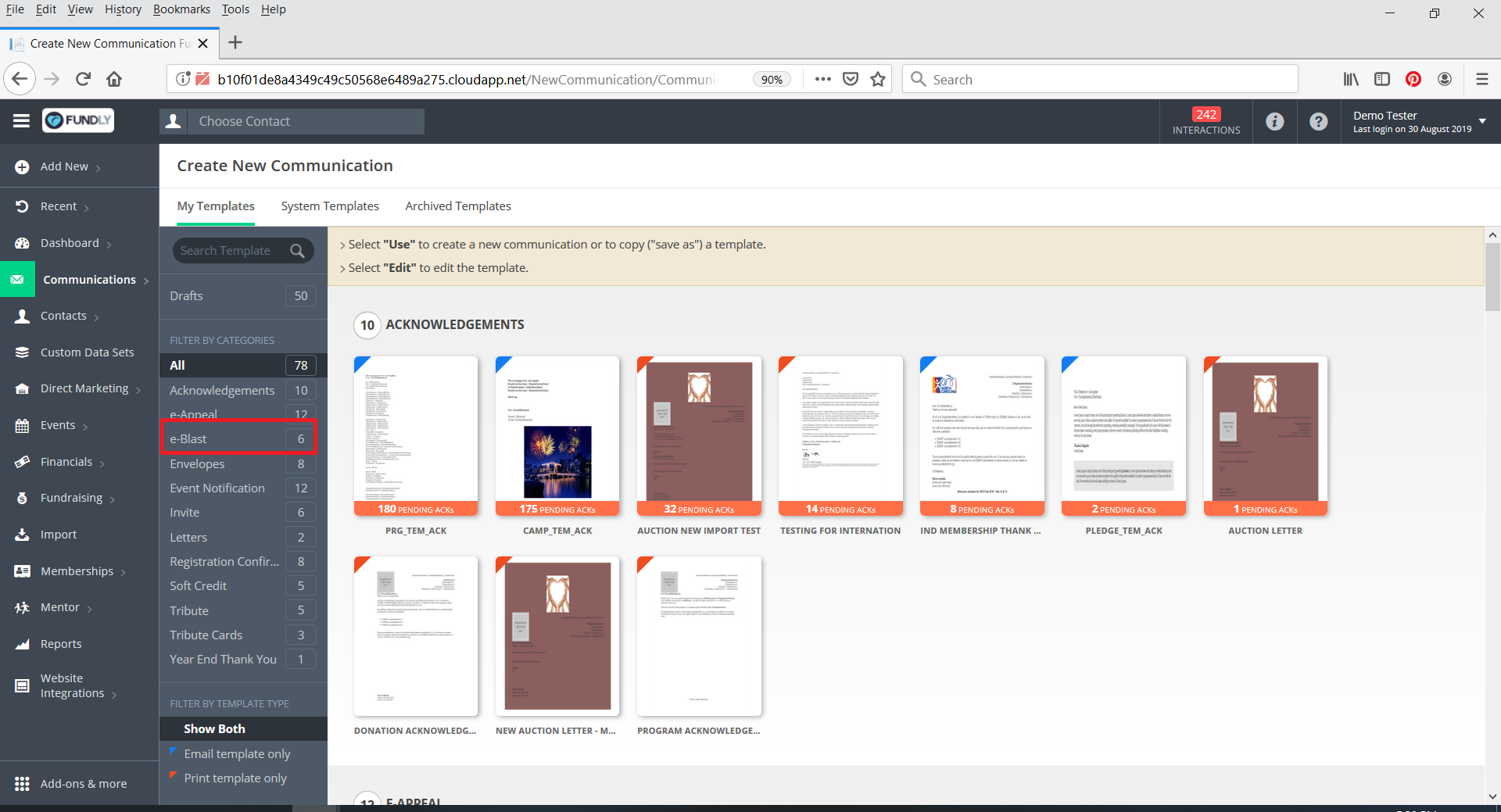The width and height of the screenshot is (1501, 812).
Task: Click the help question mark icon
Action: 1318,121
